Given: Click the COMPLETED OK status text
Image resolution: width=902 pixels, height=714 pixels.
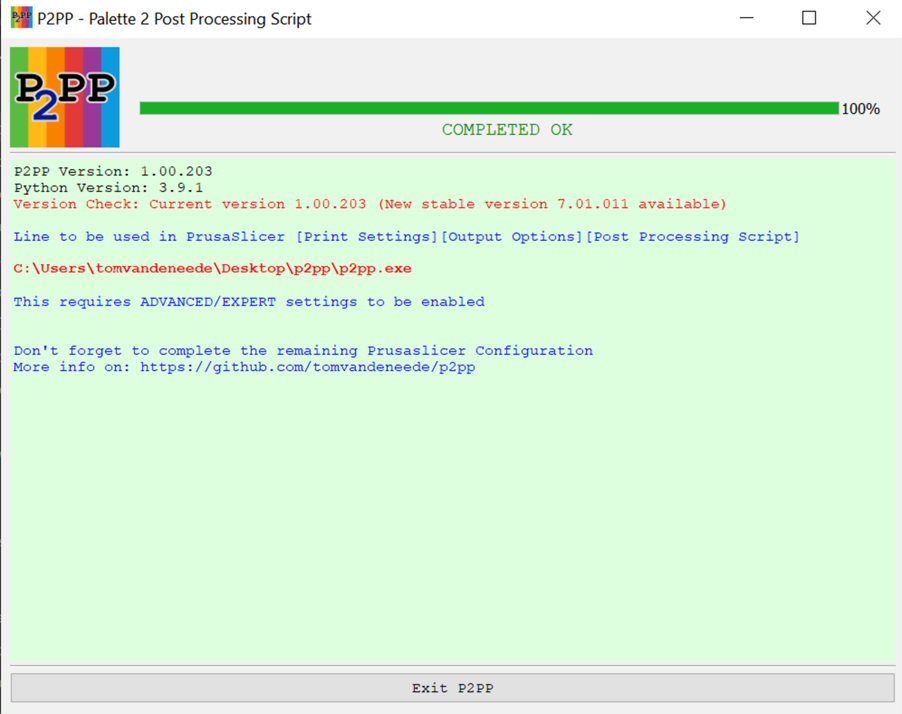Looking at the screenshot, I should pyautogui.click(x=507, y=130).
